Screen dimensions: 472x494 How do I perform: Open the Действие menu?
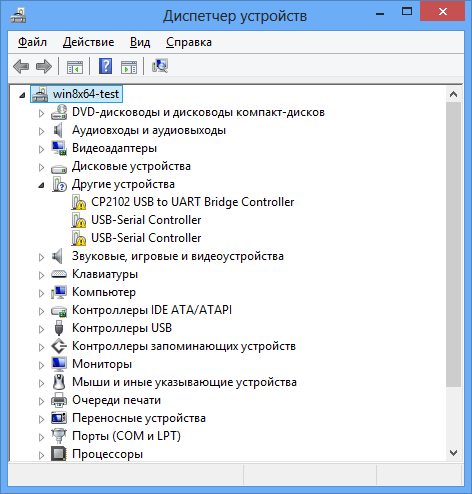coord(88,42)
